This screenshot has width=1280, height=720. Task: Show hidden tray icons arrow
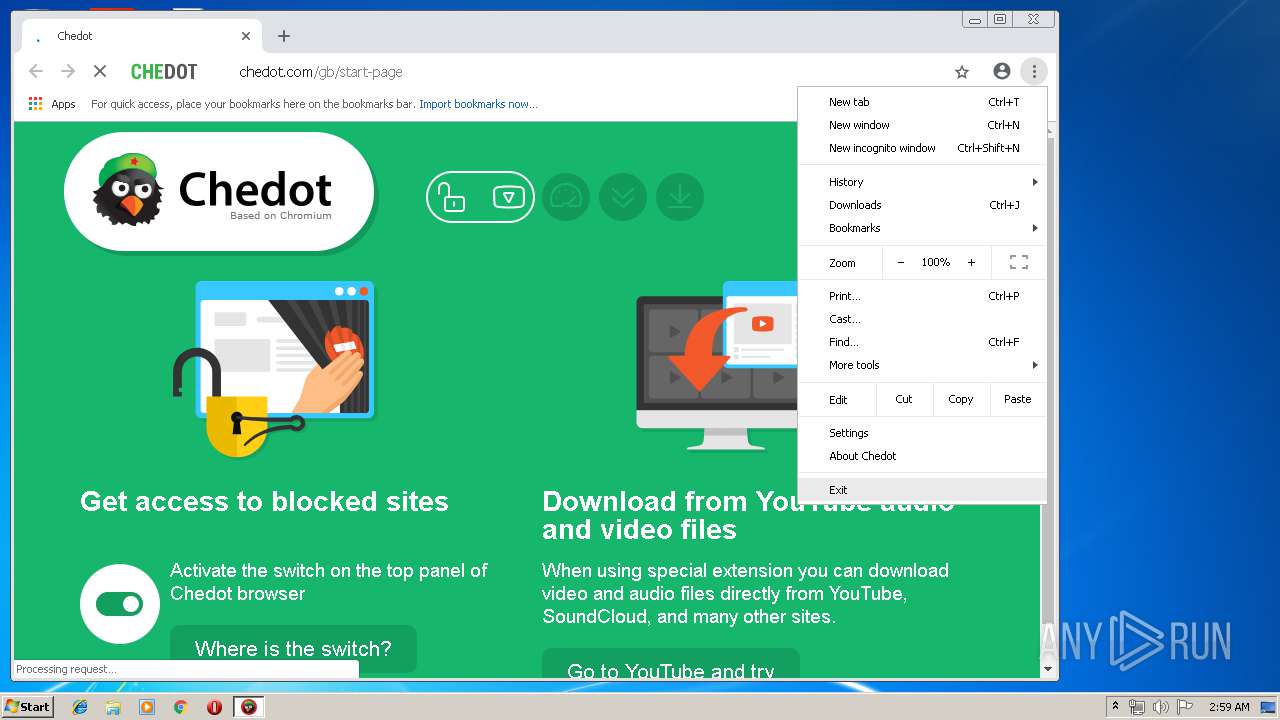tap(1114, 707)
